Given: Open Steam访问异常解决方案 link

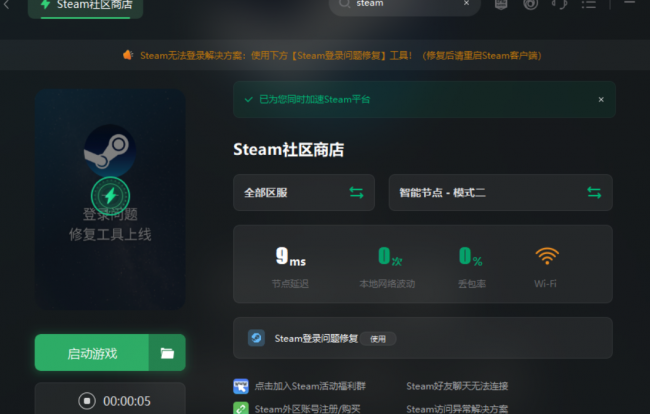Looking at the screenshot, I should point(457,409).
